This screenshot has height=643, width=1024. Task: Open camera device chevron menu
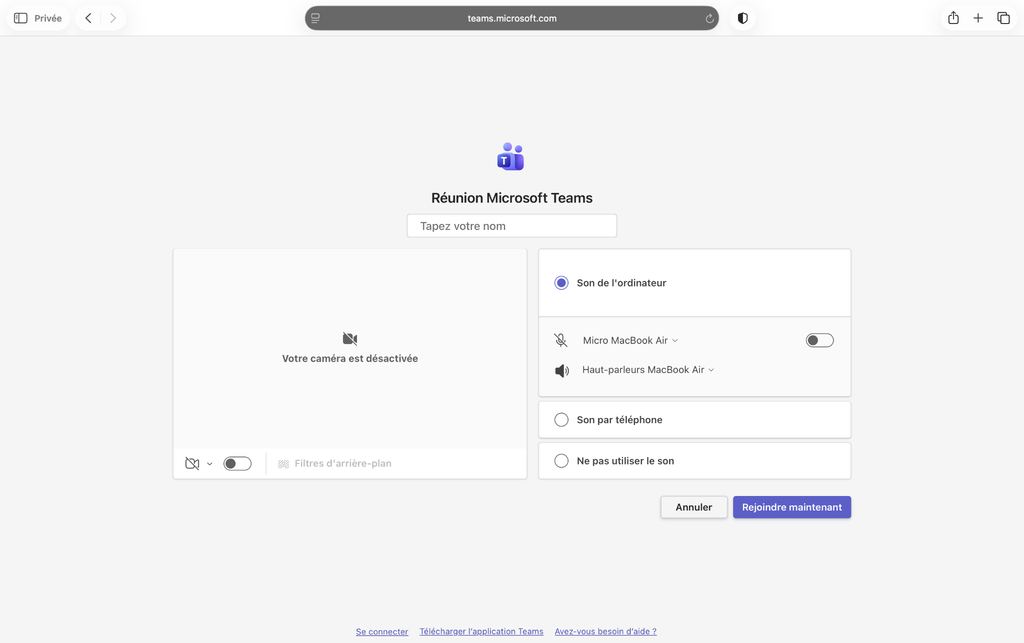(x=210, y=464)
